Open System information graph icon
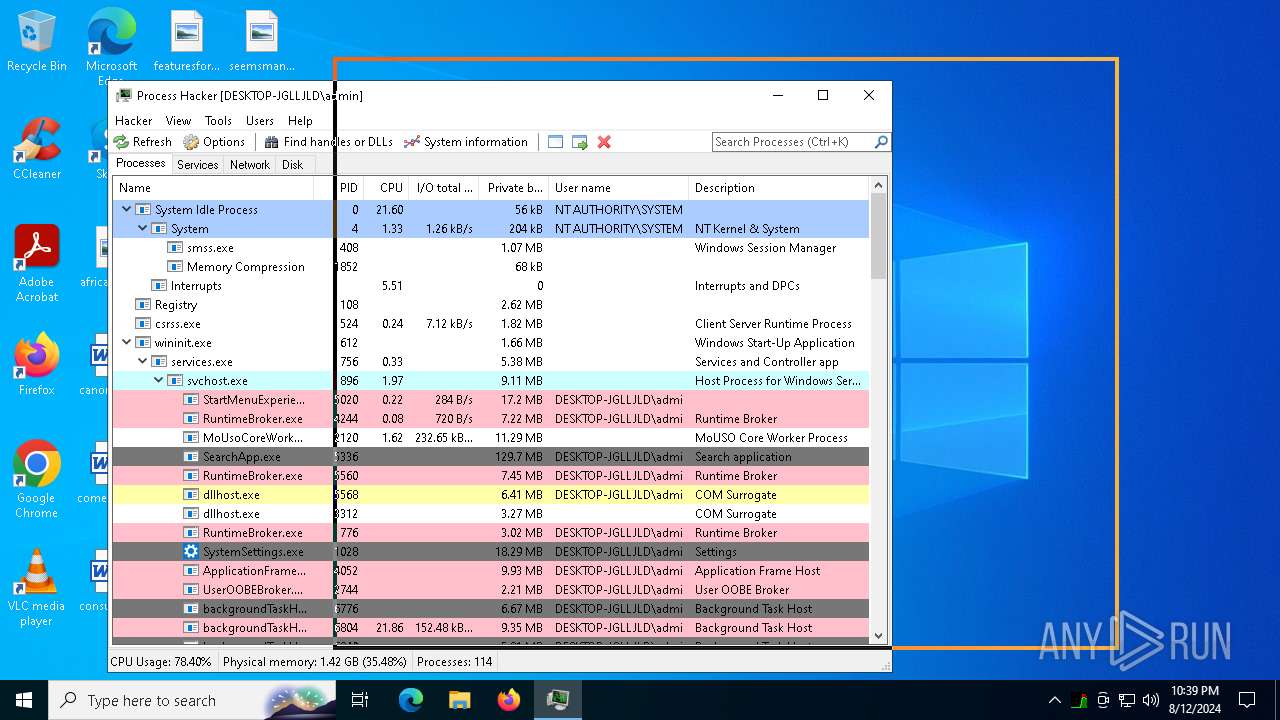 pyautogui.click(x=411, y=142)
